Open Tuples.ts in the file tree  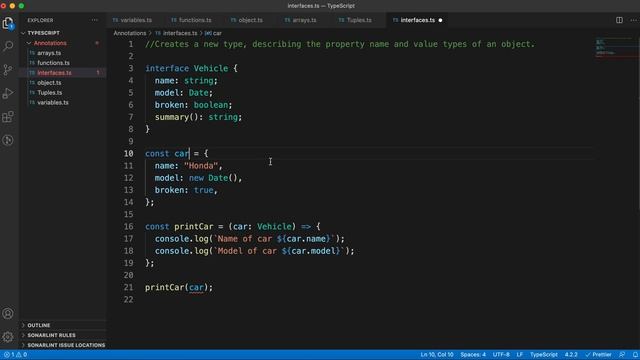pyautogui.click(x=50, y=93)
